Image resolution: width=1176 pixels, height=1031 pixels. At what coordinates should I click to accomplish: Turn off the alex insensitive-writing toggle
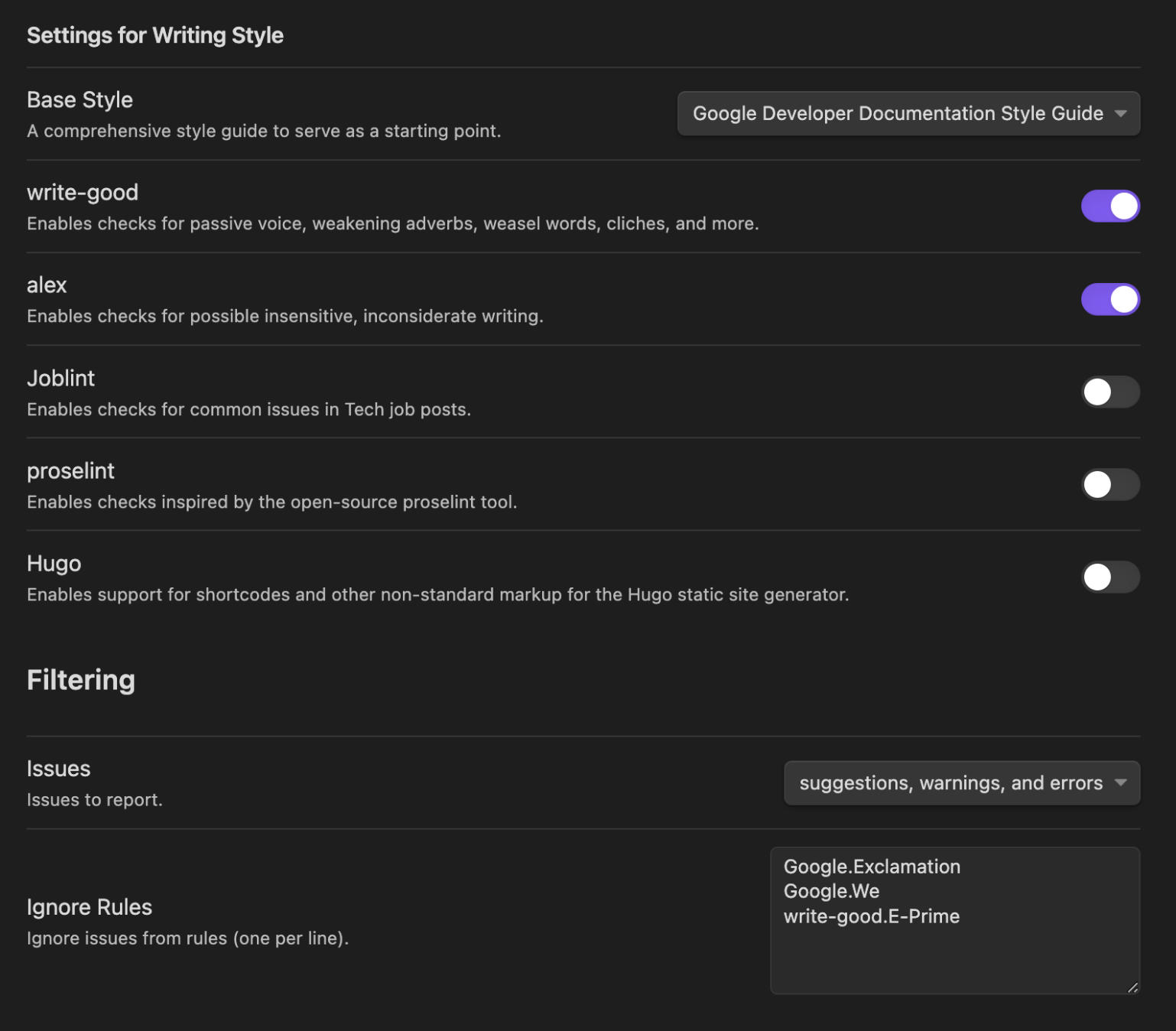(x=1110, y=299)
